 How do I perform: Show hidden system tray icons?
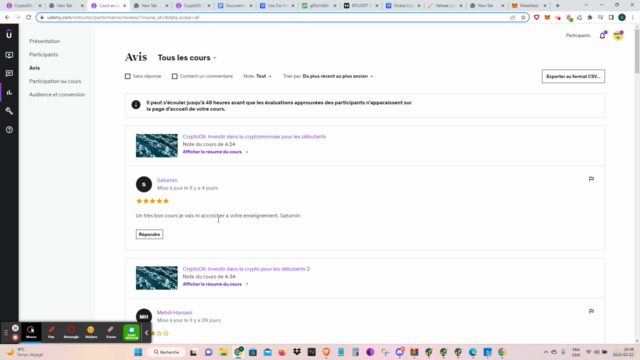click(x=546, y=352)
